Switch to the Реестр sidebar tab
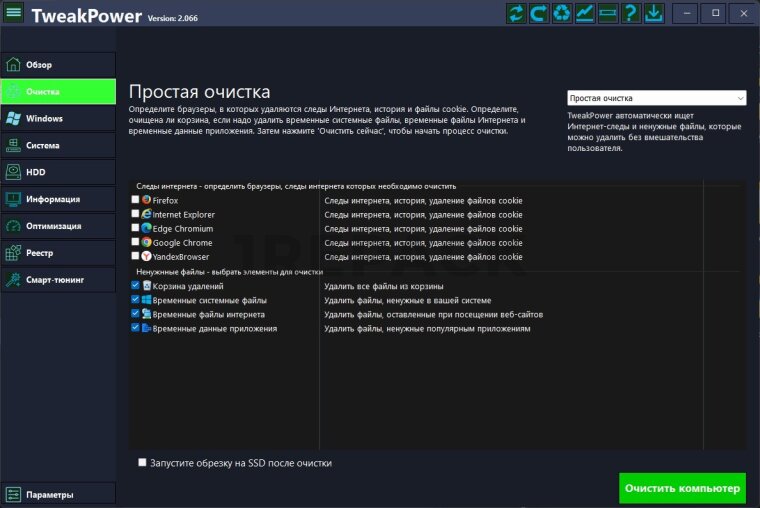This screenshot has height=508, width=760. (x=58, y=253)
